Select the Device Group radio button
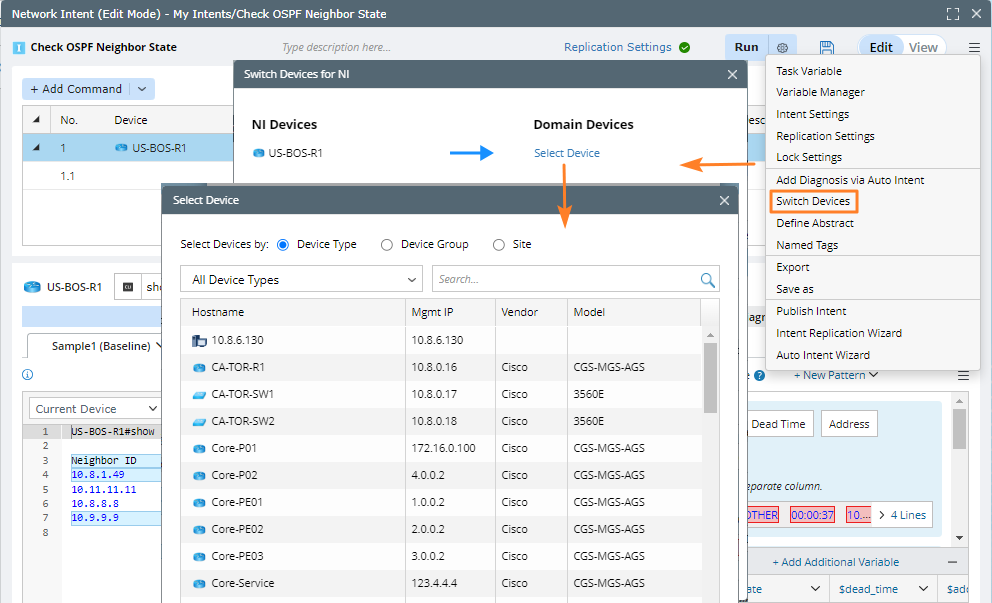The height and width of the screenshot is (603, 992). (x=387, y=244)
